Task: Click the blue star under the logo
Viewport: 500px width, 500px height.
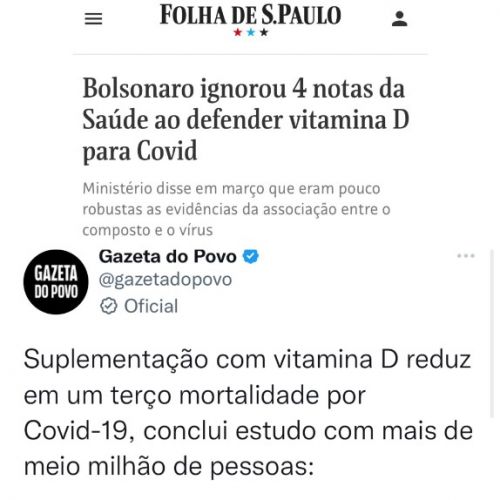Action: (251, 32)
